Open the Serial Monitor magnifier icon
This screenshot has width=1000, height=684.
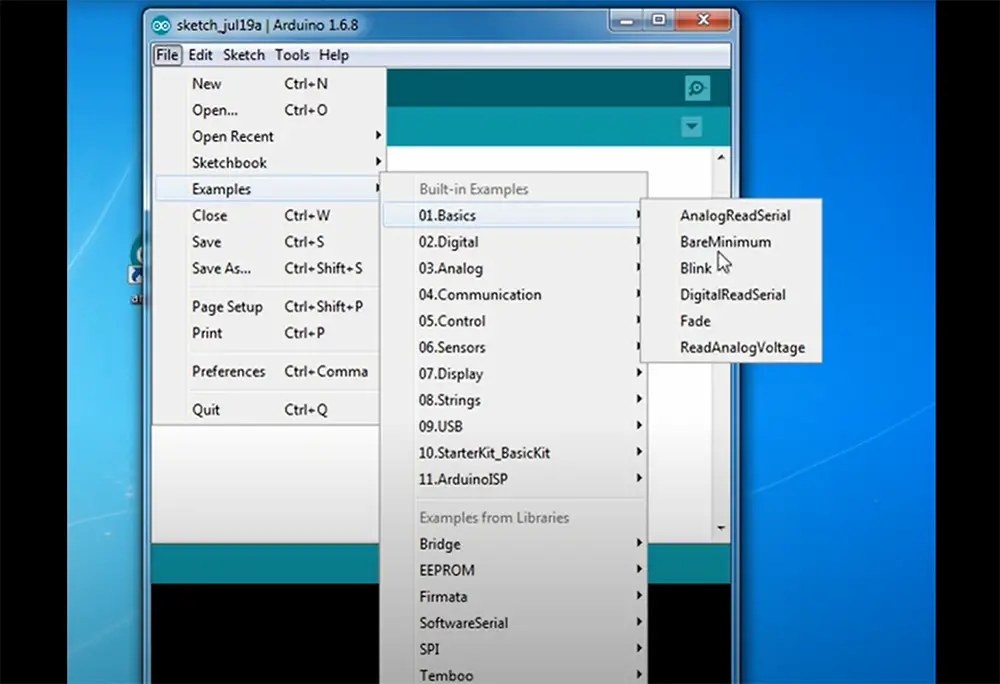click(697, 88)
